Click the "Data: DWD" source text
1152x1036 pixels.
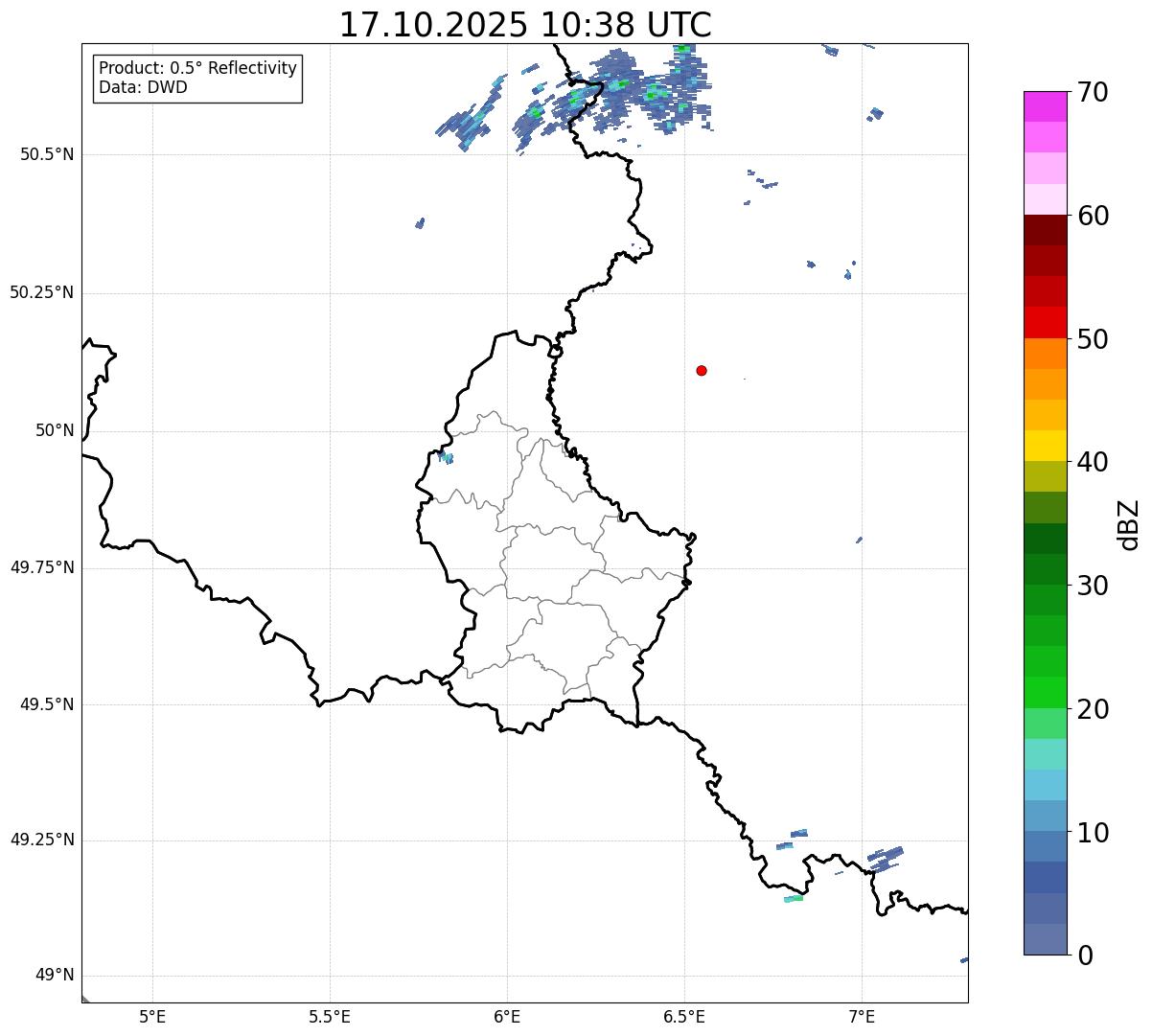click(x=143, y=88)
